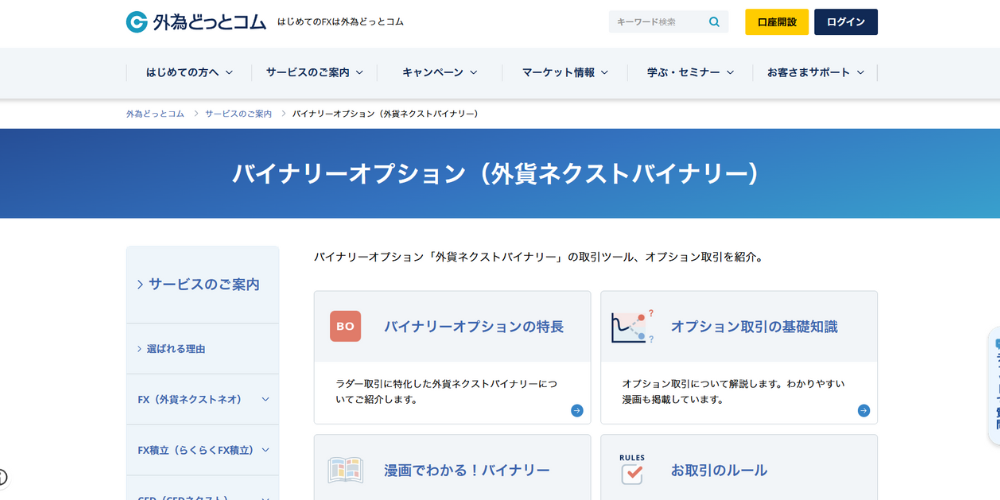Image resolution: width=1000 pixels, height=500 pixels.
Task: Open オプション取引の基礎知識 card title
Action: (x=754, y=327)
